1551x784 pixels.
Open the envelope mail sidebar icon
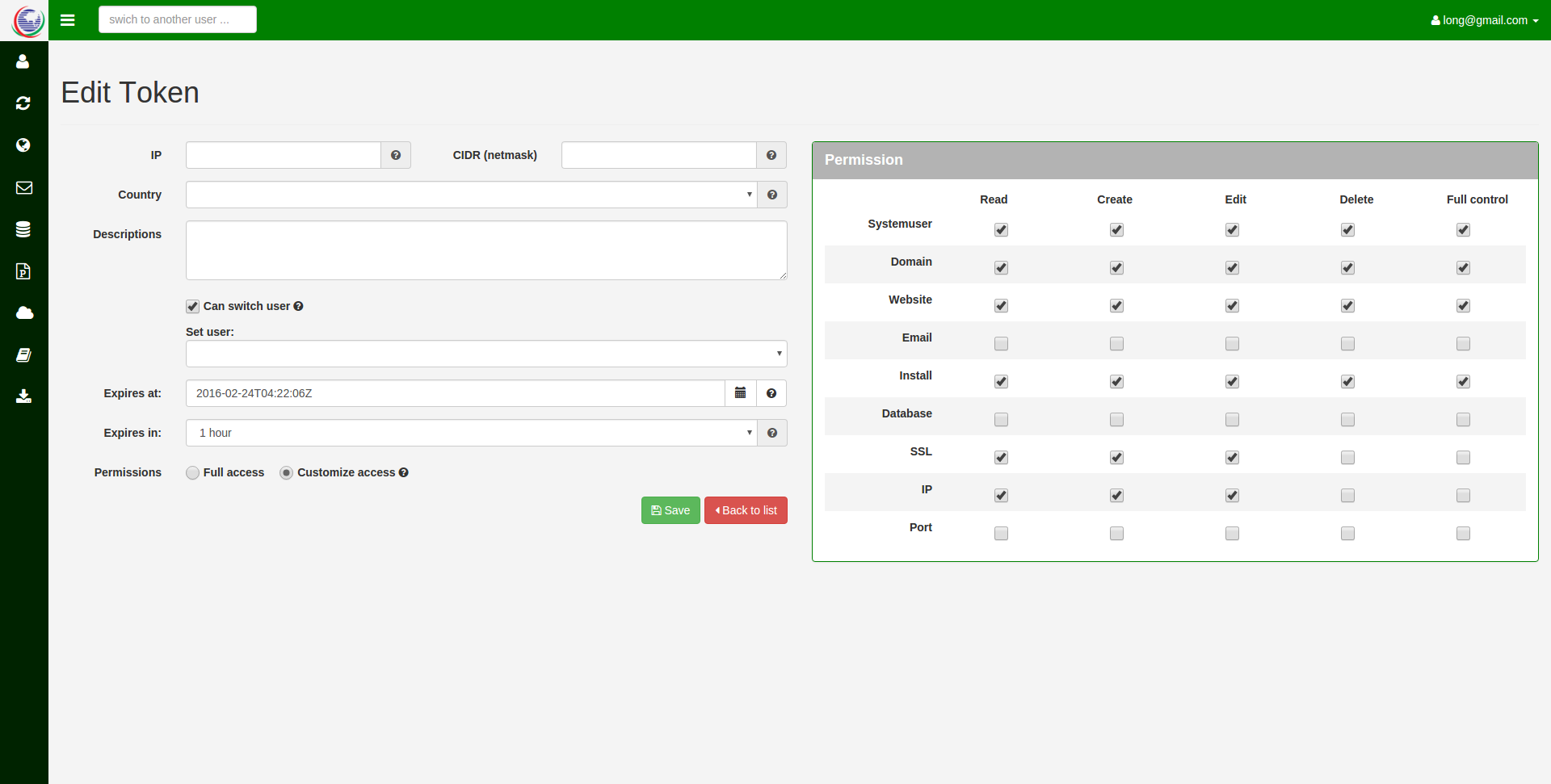(23, 187)
